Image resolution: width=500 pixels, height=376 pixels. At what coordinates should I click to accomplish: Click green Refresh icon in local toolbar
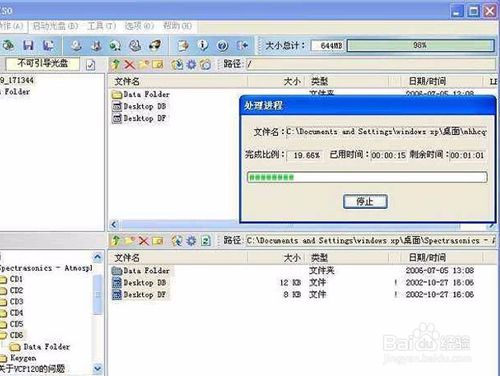(x=206, y=240)
